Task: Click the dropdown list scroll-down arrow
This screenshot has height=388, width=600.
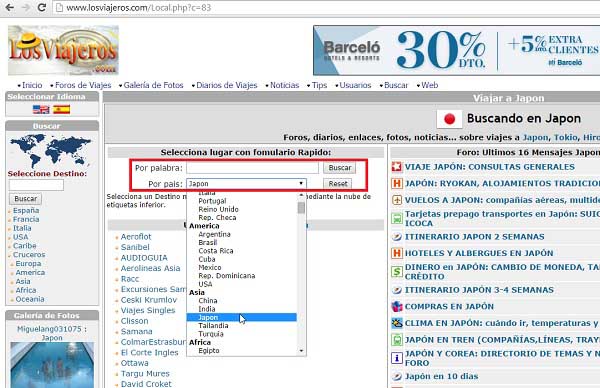Action: (302, 351)
